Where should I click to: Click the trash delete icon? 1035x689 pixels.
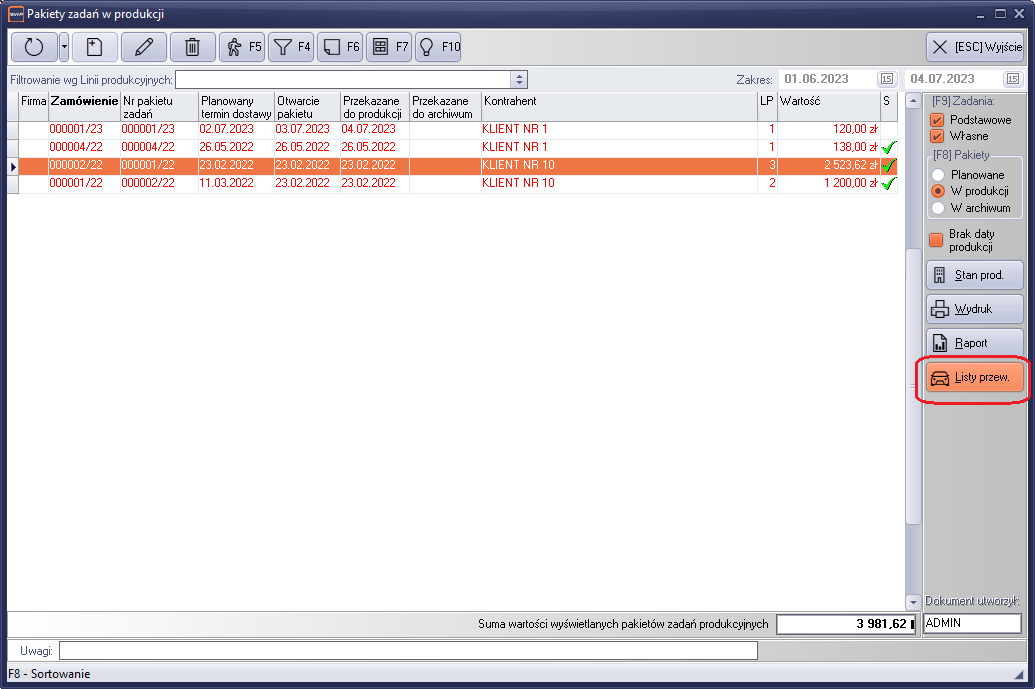(x=192, y=47)
